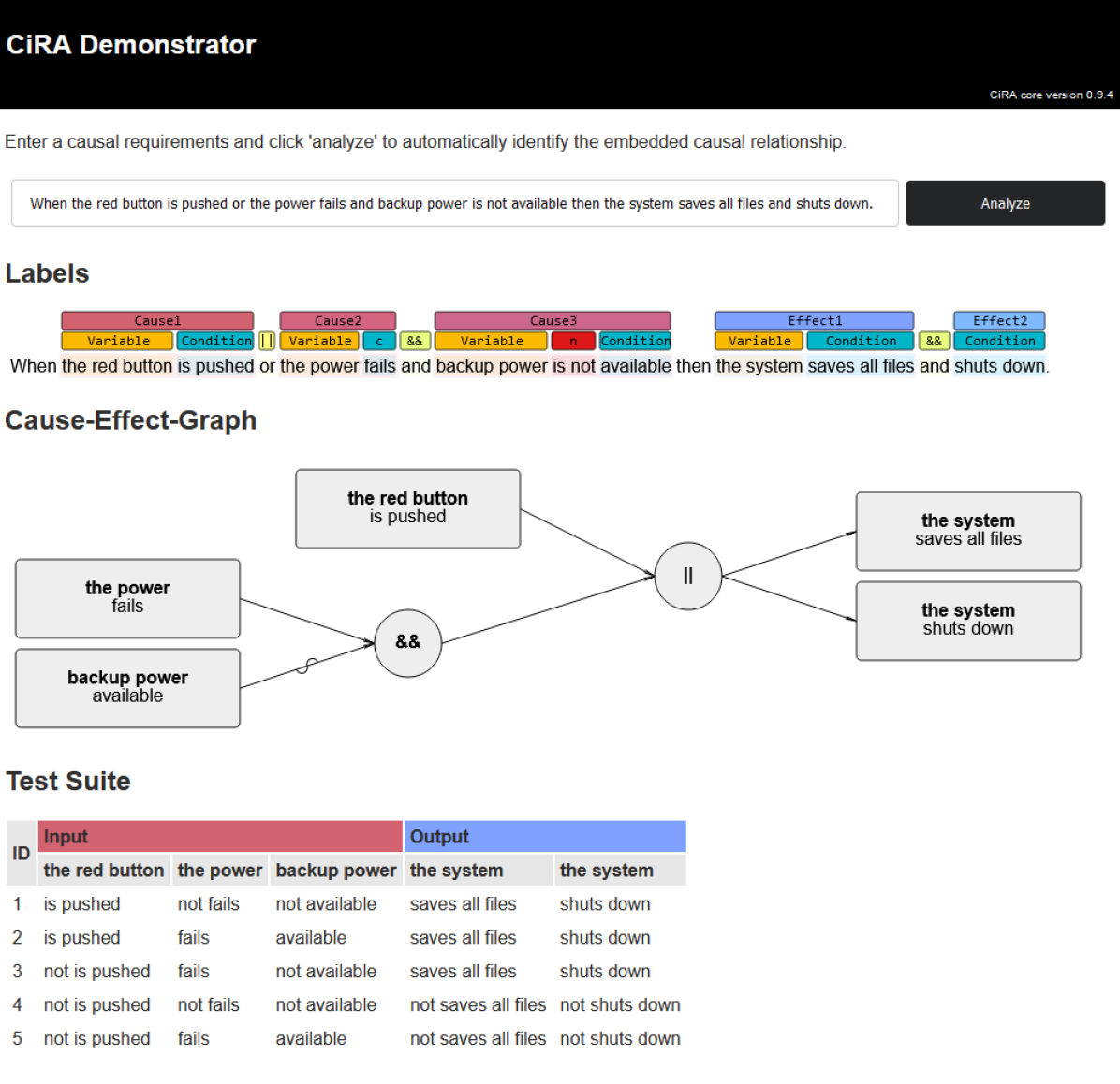Image resolution: width=1120 pixels, height=1084 pixels.
Task: Click 'saves all files' in labeled sentence
Action: pos(861,366)
